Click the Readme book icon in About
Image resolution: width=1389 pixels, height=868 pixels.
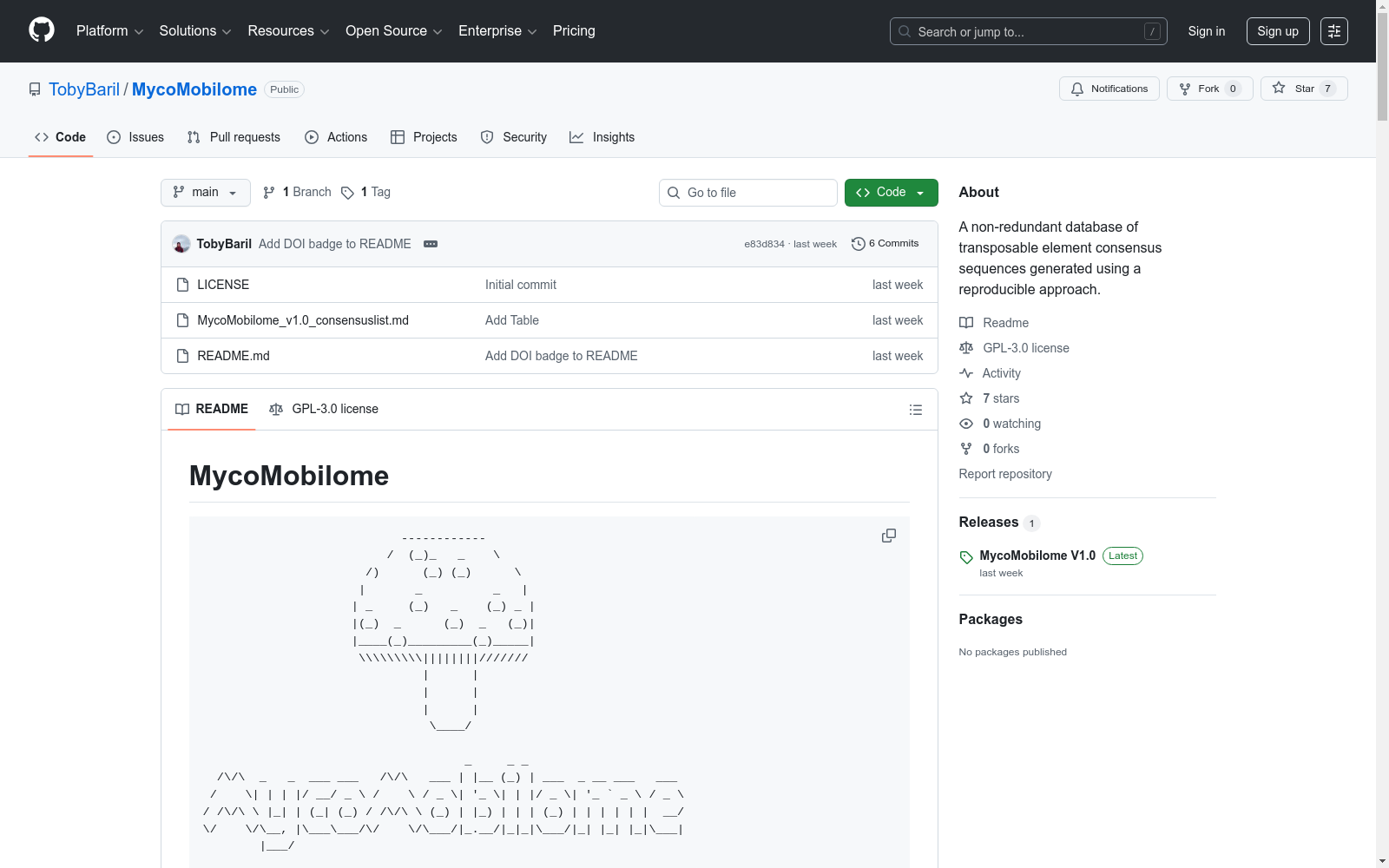[966, 323]
